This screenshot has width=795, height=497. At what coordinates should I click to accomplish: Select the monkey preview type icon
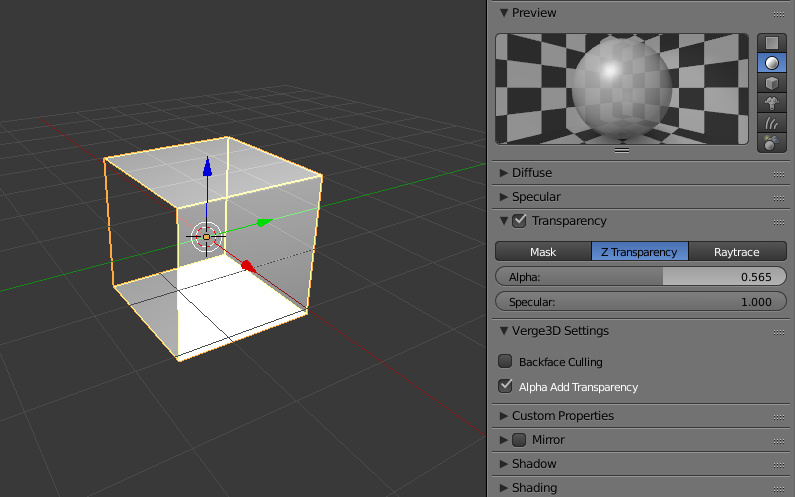tap(772, 103)
